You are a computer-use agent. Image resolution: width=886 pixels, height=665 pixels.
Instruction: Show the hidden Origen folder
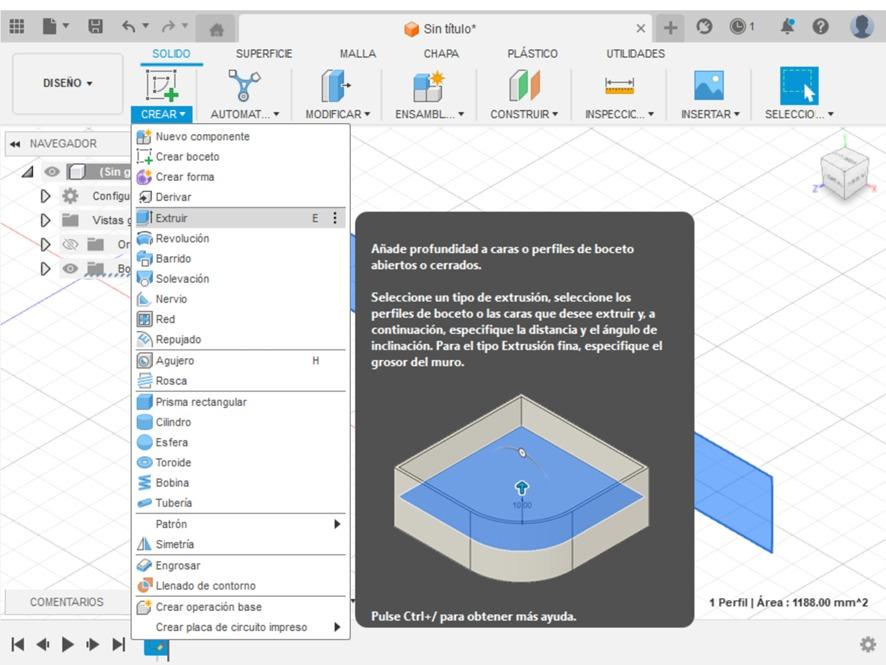point(70,244)
